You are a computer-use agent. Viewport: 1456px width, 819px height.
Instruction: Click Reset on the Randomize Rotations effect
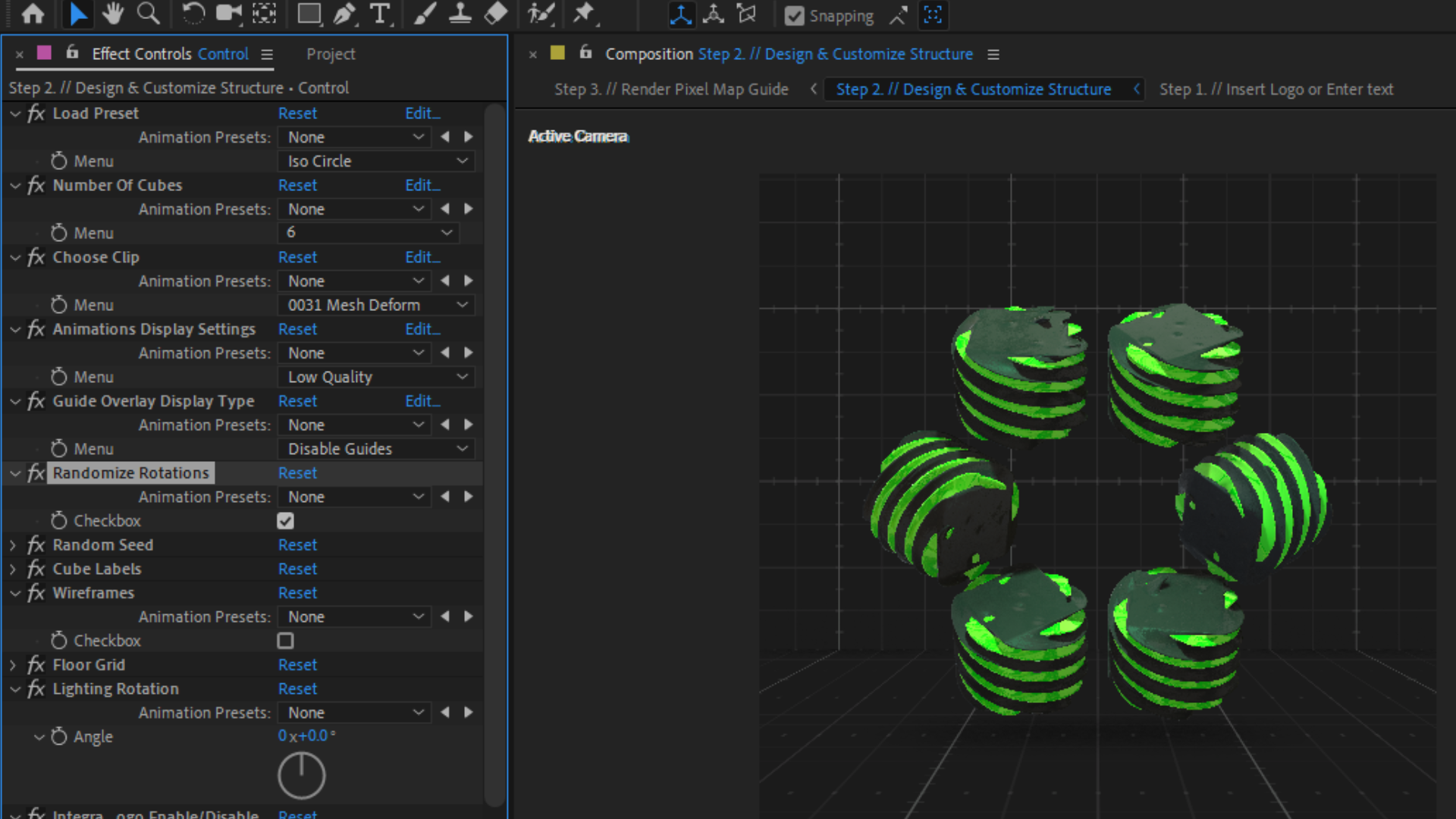coord(297,472)
